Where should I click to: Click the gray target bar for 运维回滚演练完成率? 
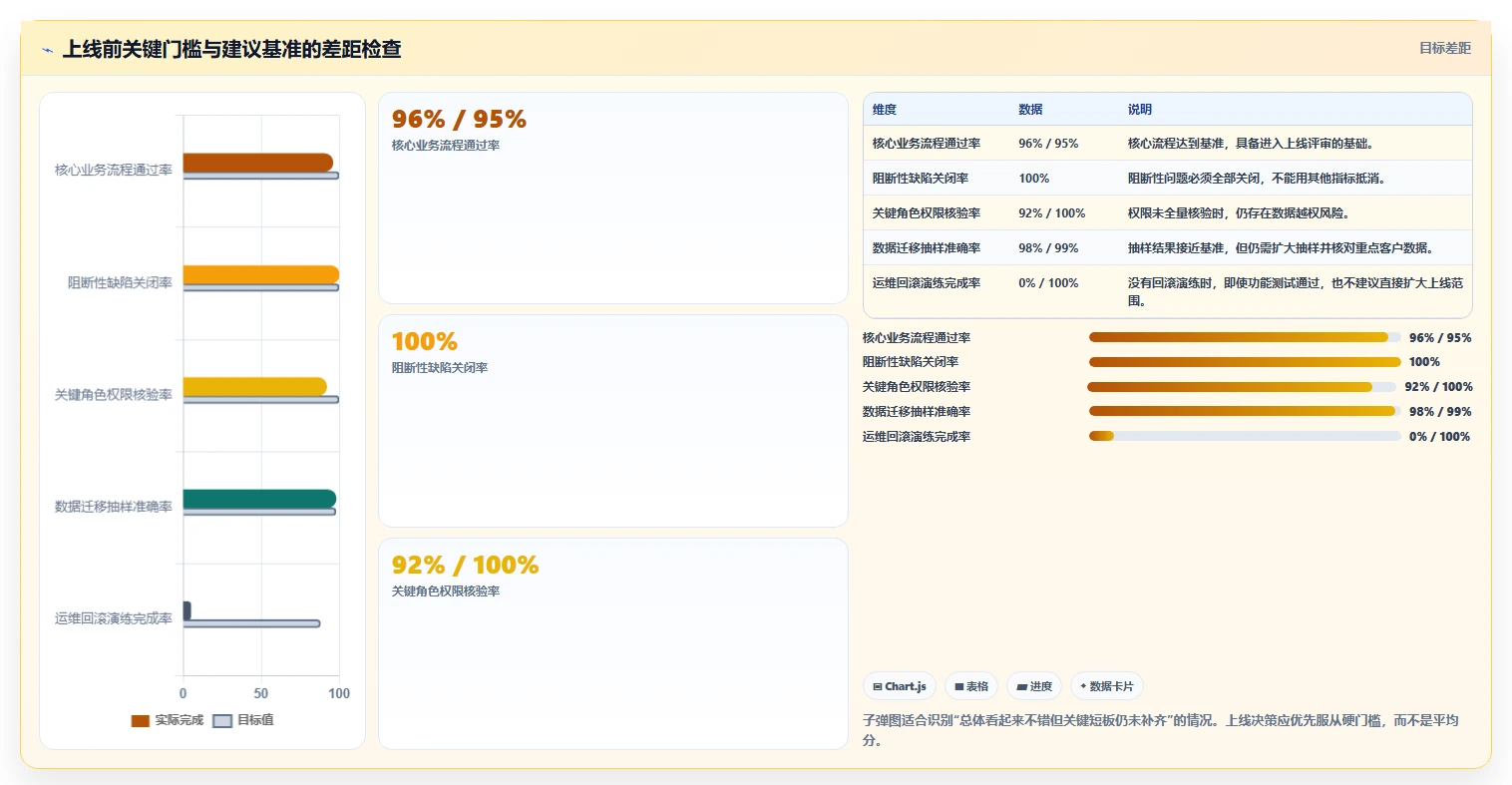[x=251, y=623]
